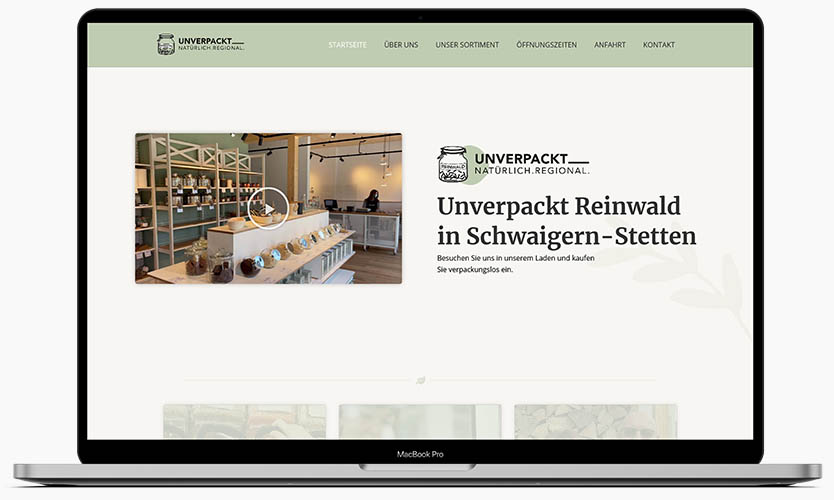The image size is (834, 500).
Task: Click the text starting 'Besuchen Sie uns in unserem Laden'
Action: (515, 263)
